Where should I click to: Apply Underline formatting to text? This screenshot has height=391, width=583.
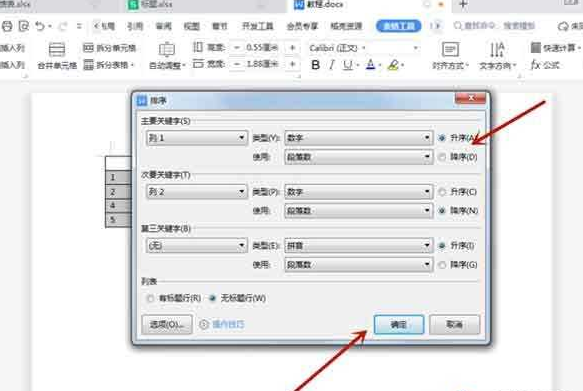pos(348,65)
